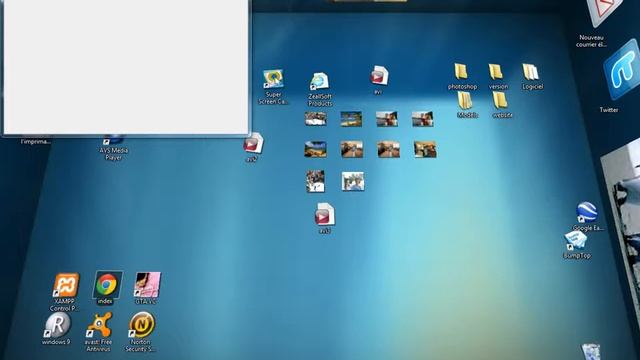Image resolution: width=640 pixels, height=360 pixels.
Task: Open the ZeallSoft Products shortcut
Action: pos(319,82)
